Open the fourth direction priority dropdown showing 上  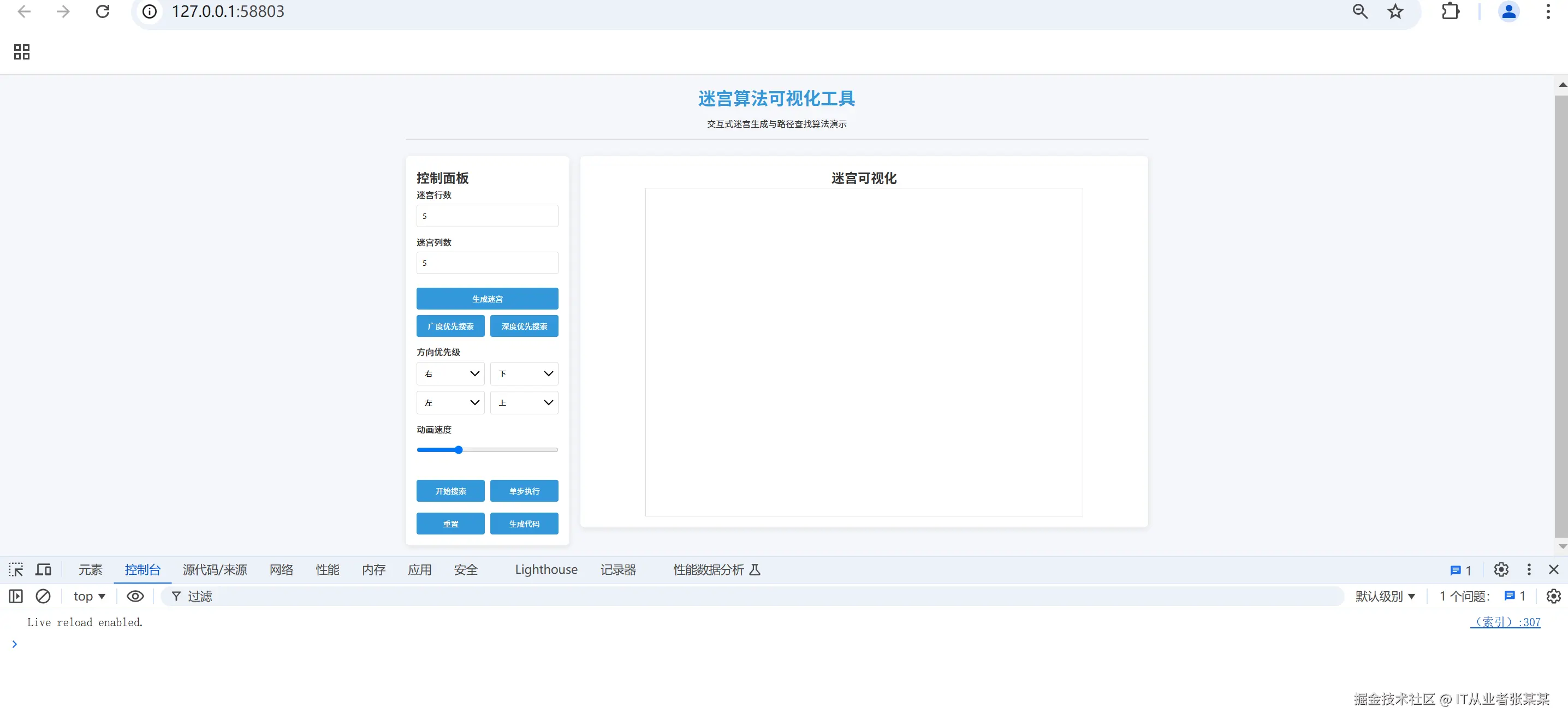click(x=524, y=403)
